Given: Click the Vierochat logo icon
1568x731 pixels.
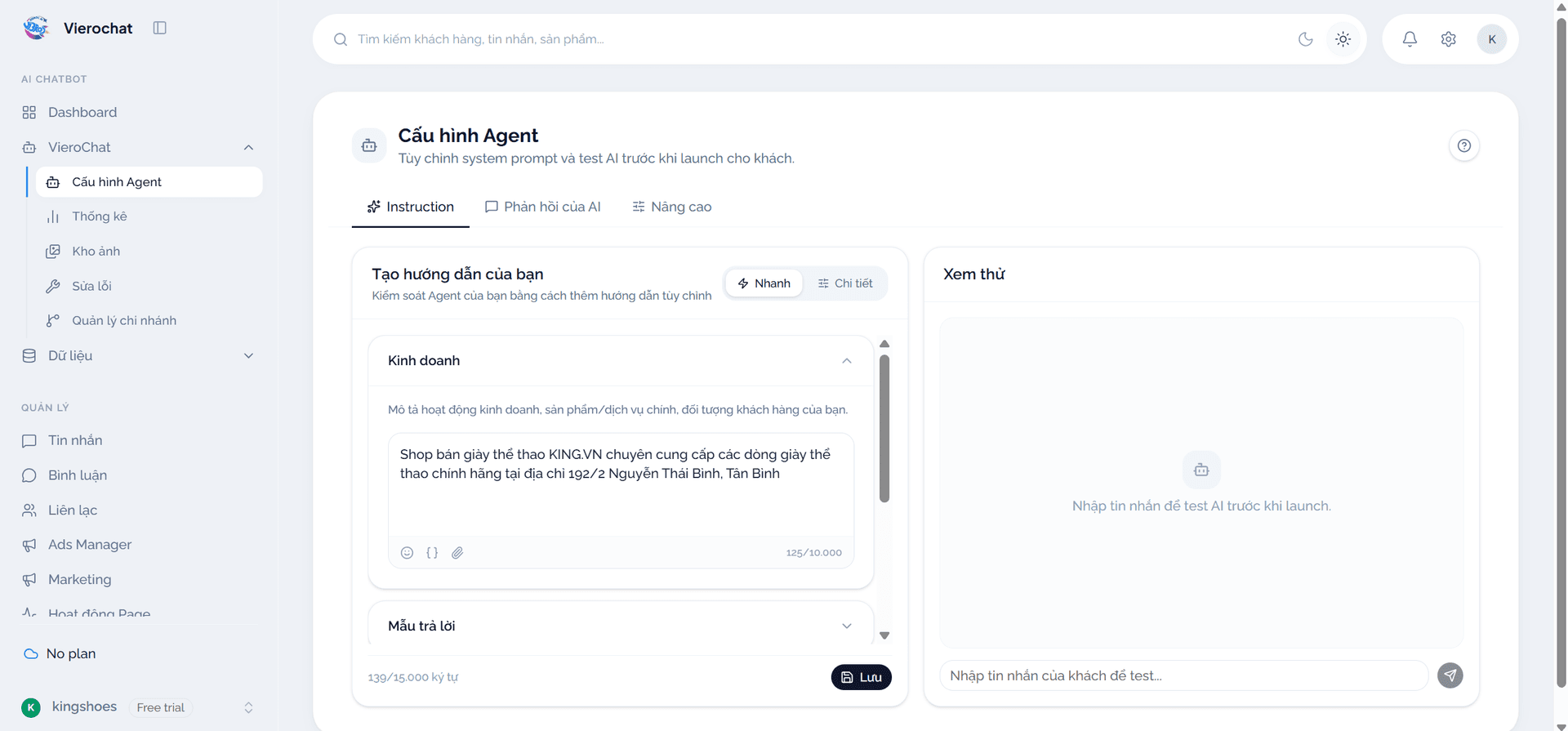Looking at the screenshot, I should 36,28.
